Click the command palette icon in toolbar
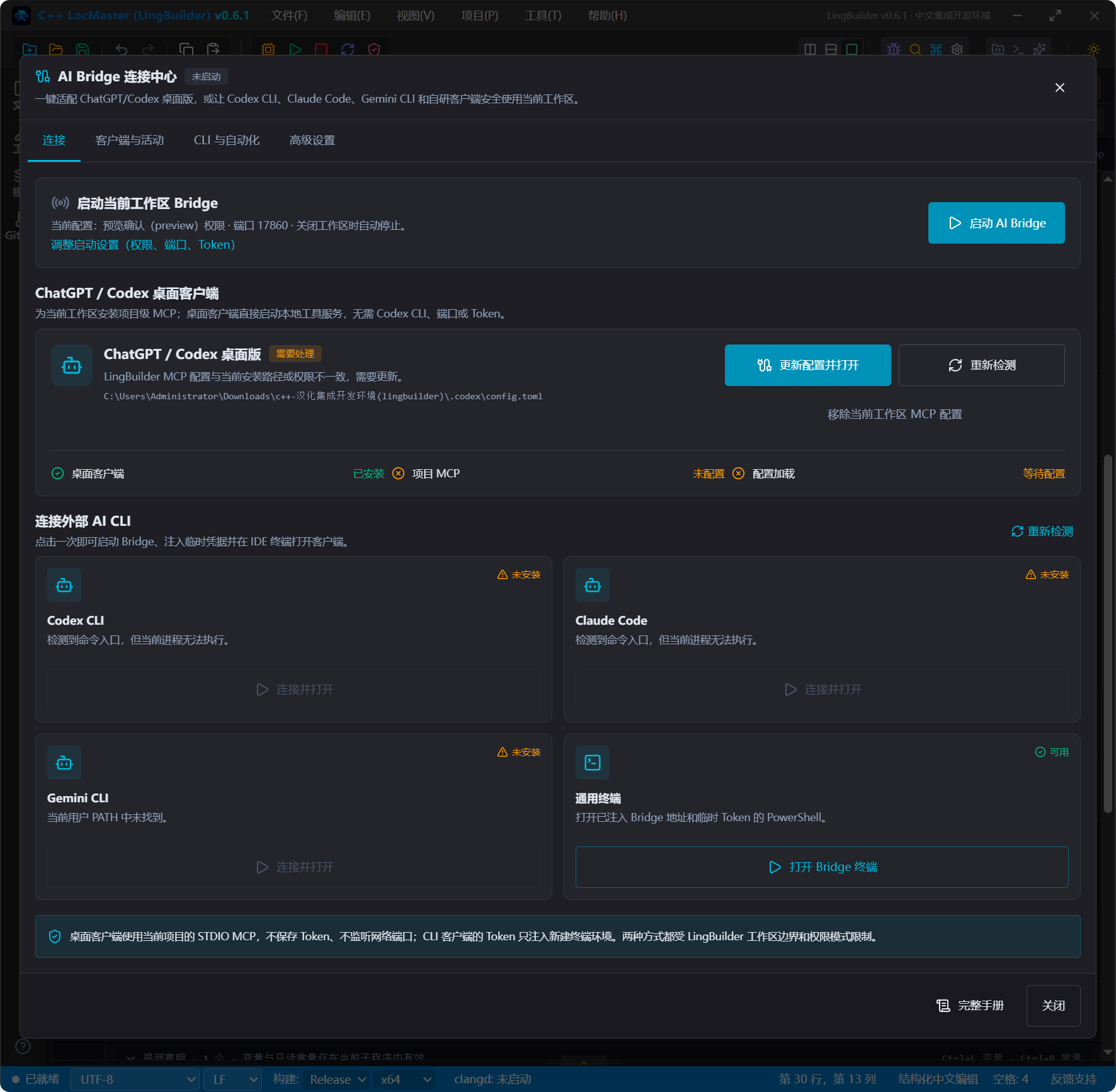The image size is (1116, 1092). 937,49
